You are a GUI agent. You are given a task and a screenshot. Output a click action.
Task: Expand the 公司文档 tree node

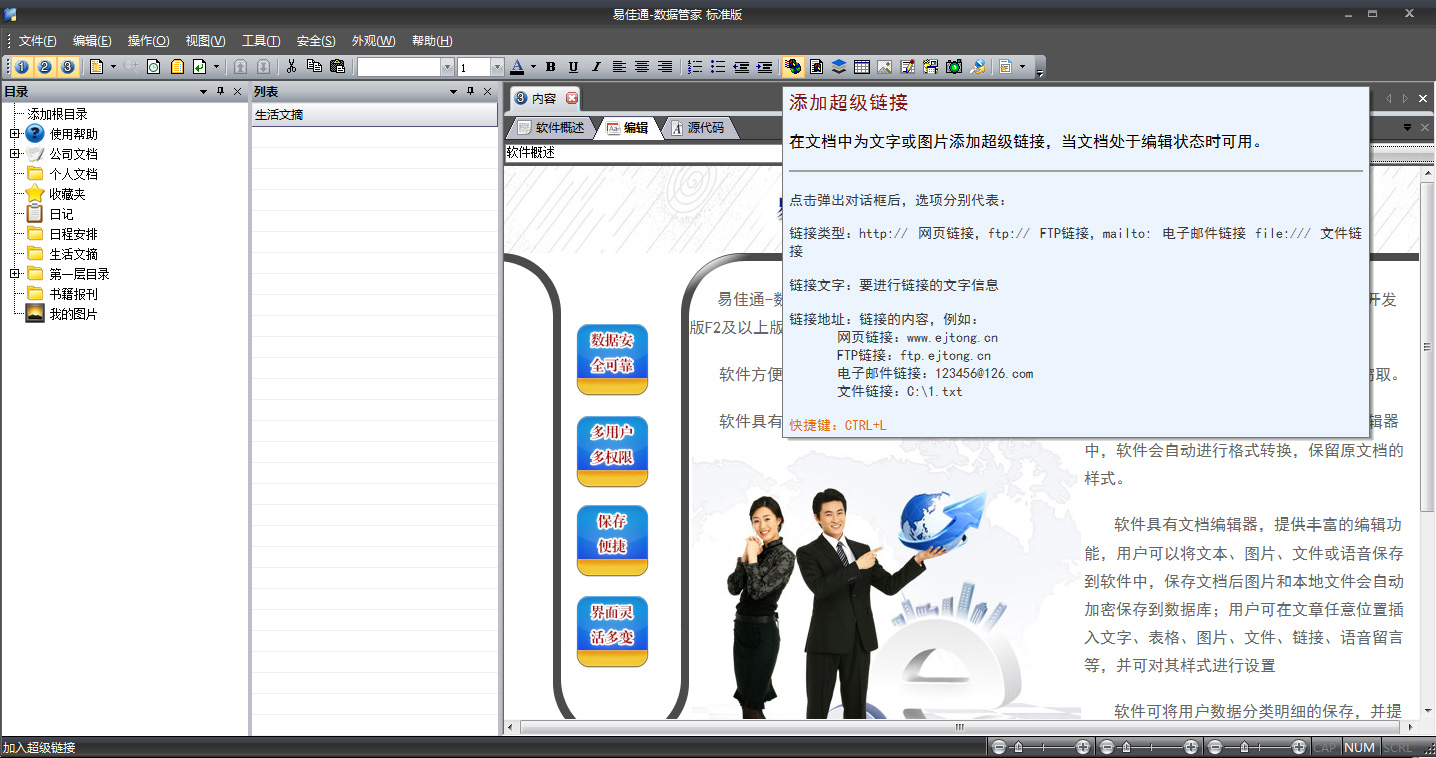(x=15, y=154)
